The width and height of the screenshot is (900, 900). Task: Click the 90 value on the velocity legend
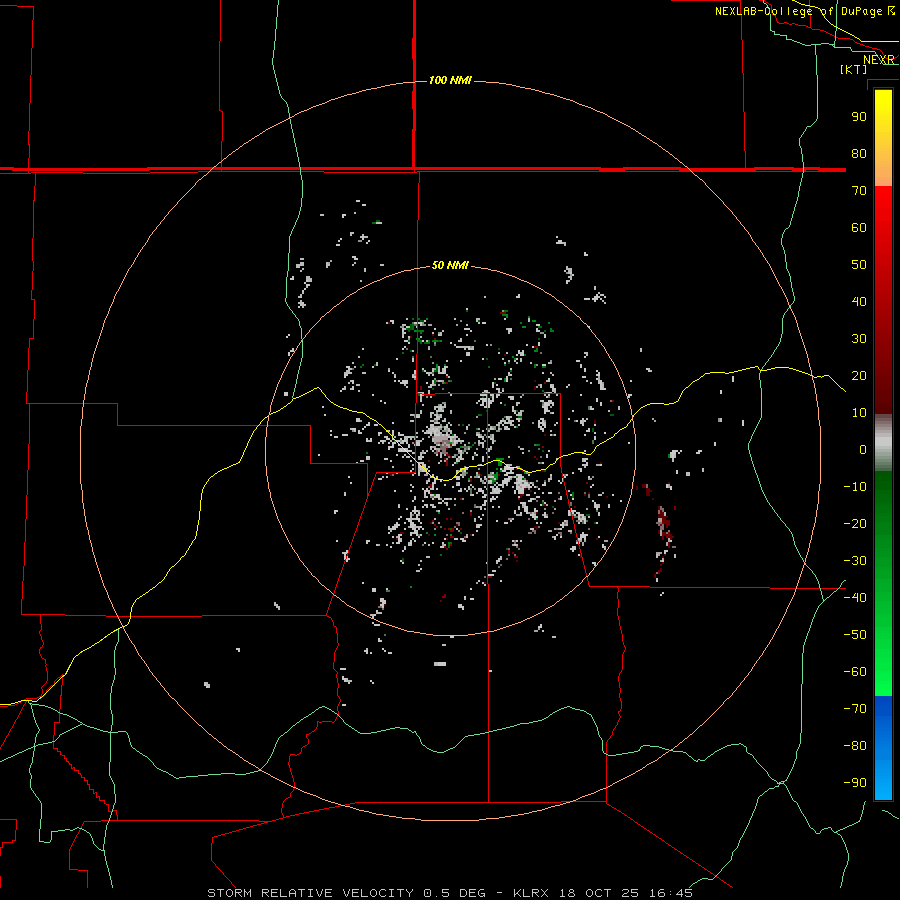[859, 117]
